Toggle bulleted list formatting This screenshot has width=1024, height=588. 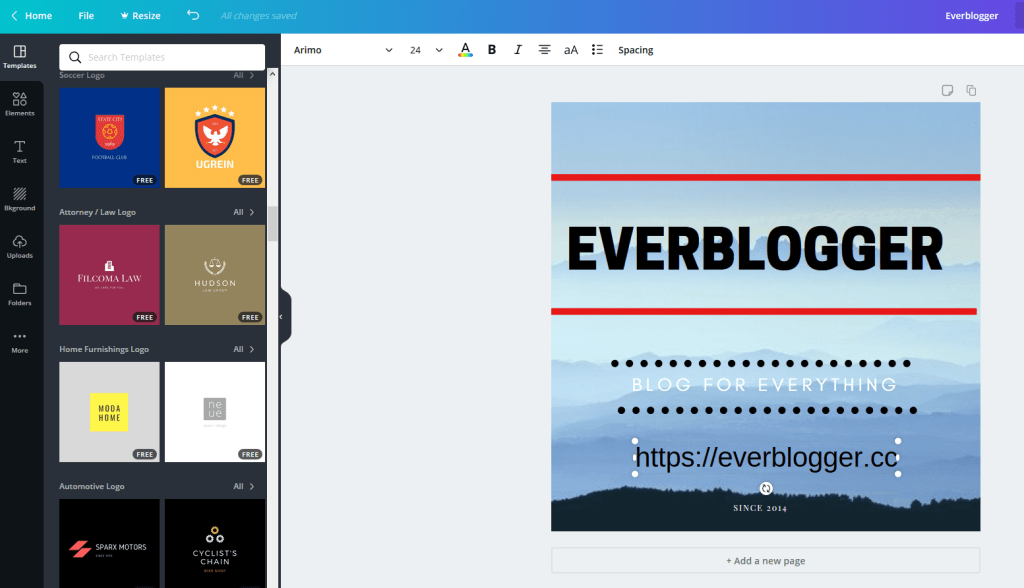(x=597, y=50)
